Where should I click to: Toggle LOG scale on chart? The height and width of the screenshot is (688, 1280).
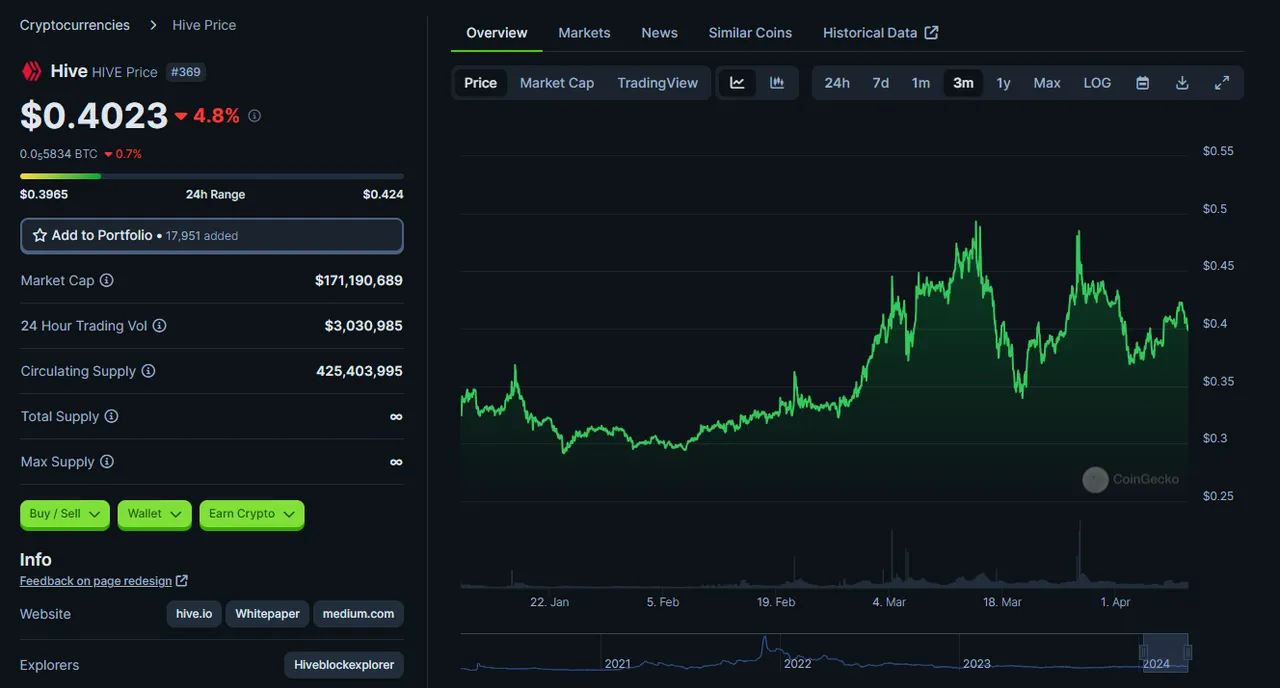pos(1097,83)
